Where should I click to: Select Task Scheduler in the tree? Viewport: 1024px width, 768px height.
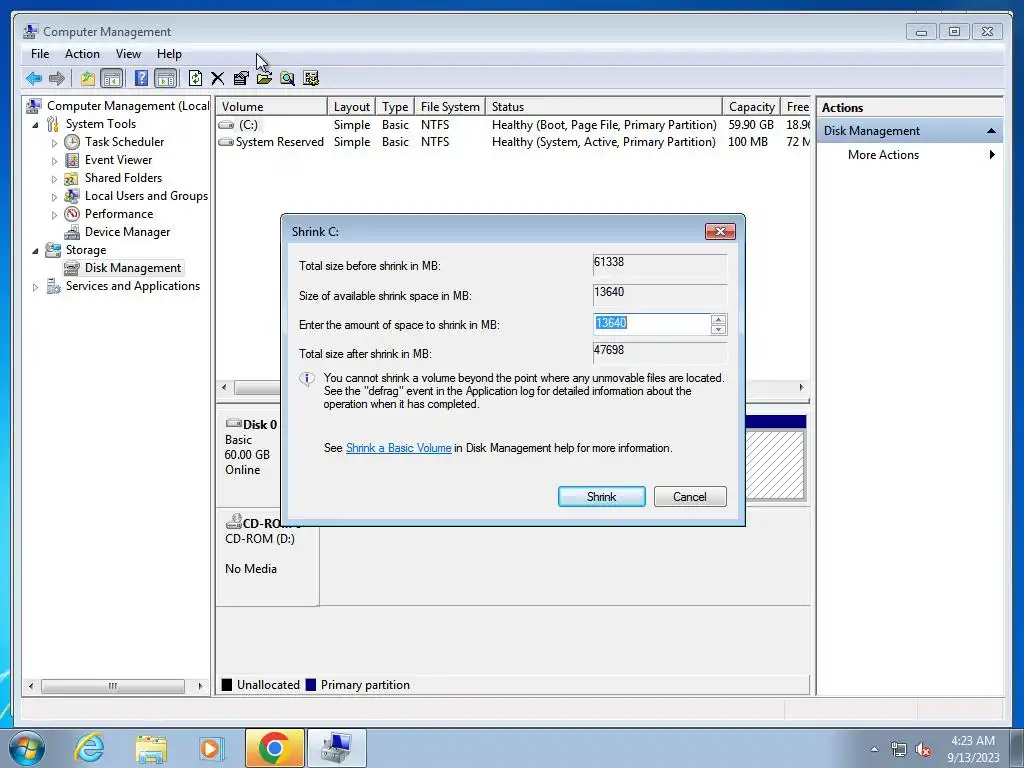(x=124, y=142)
